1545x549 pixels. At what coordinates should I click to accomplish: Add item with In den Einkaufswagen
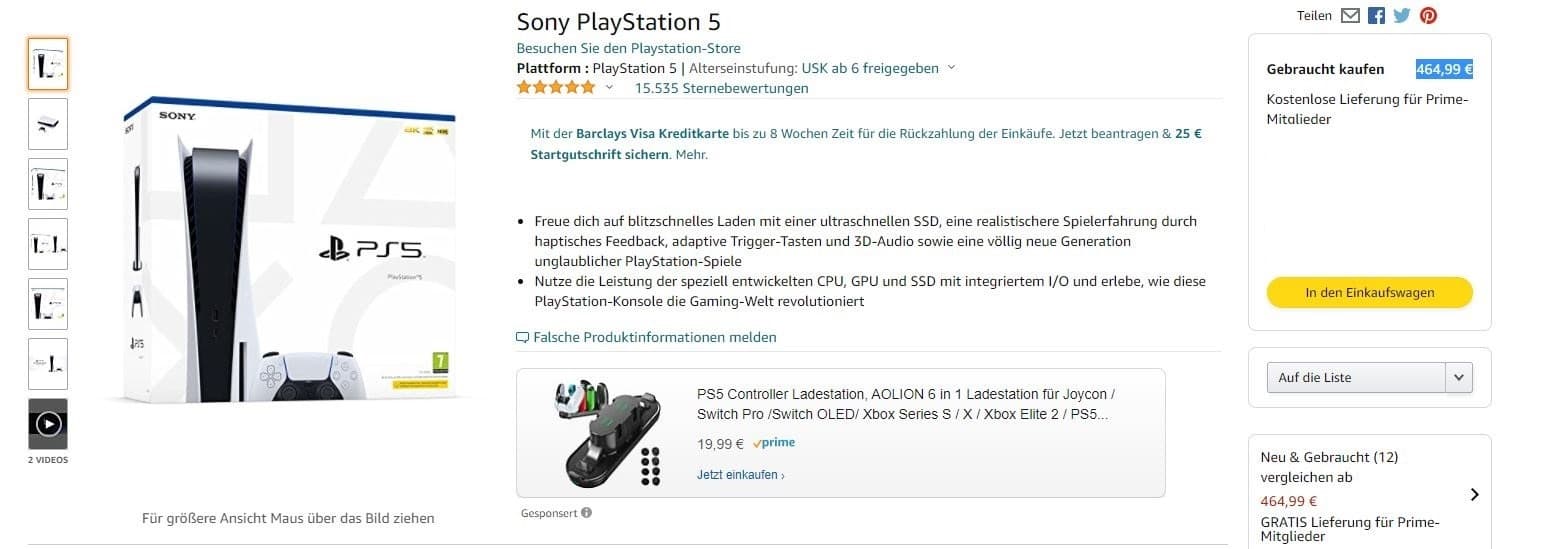tap(1369, 293)
